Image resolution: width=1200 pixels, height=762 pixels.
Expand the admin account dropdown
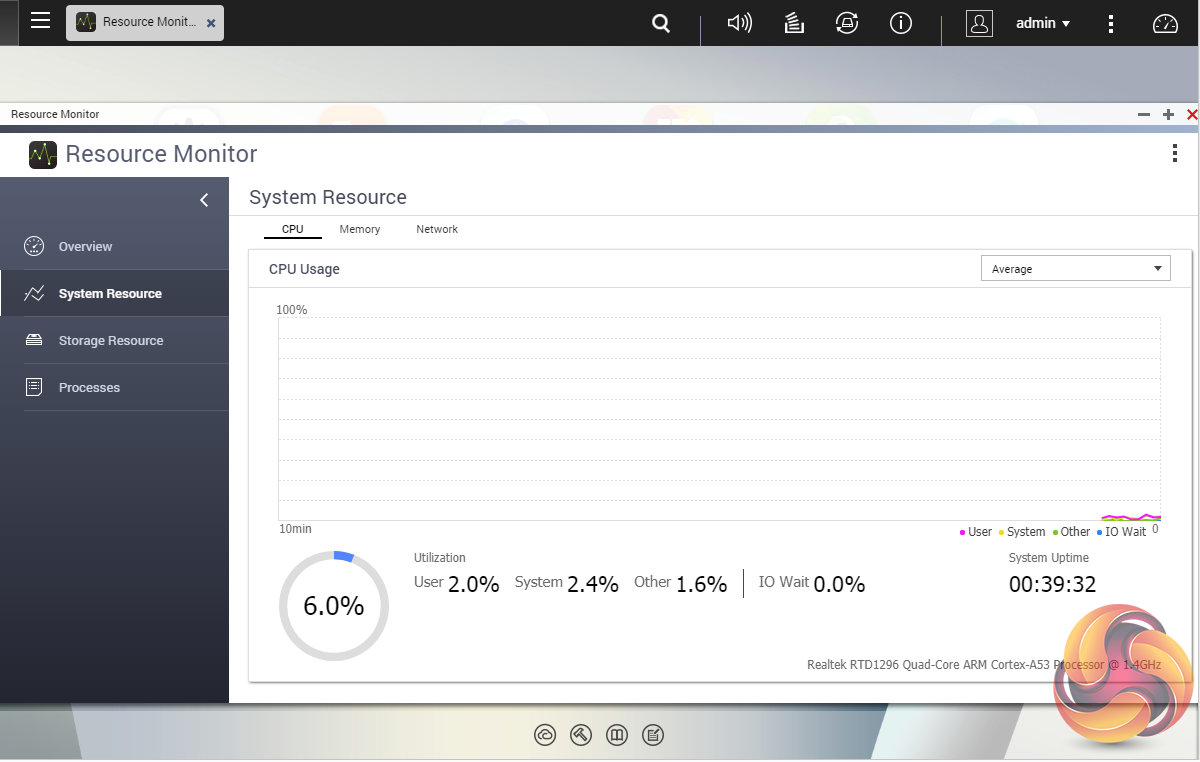click(x=1043, y=23)
